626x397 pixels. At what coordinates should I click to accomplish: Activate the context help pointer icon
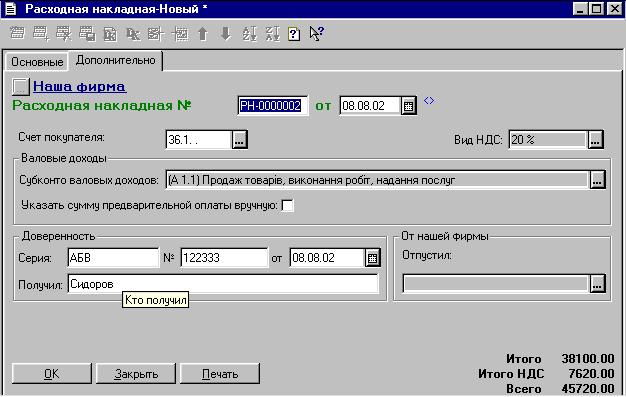(317, 34)
